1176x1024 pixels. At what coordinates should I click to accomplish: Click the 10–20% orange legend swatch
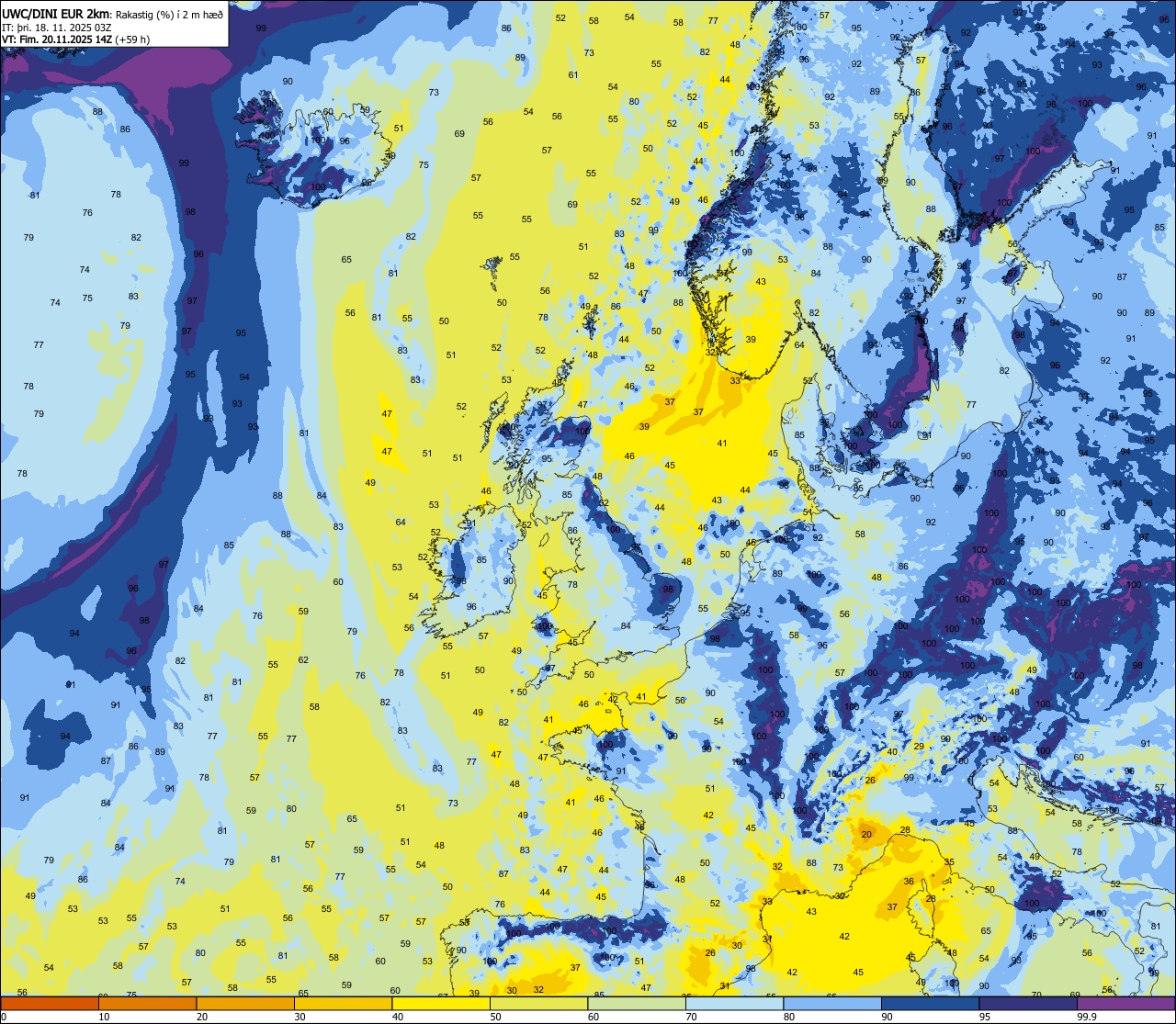tap(147, 1003)
